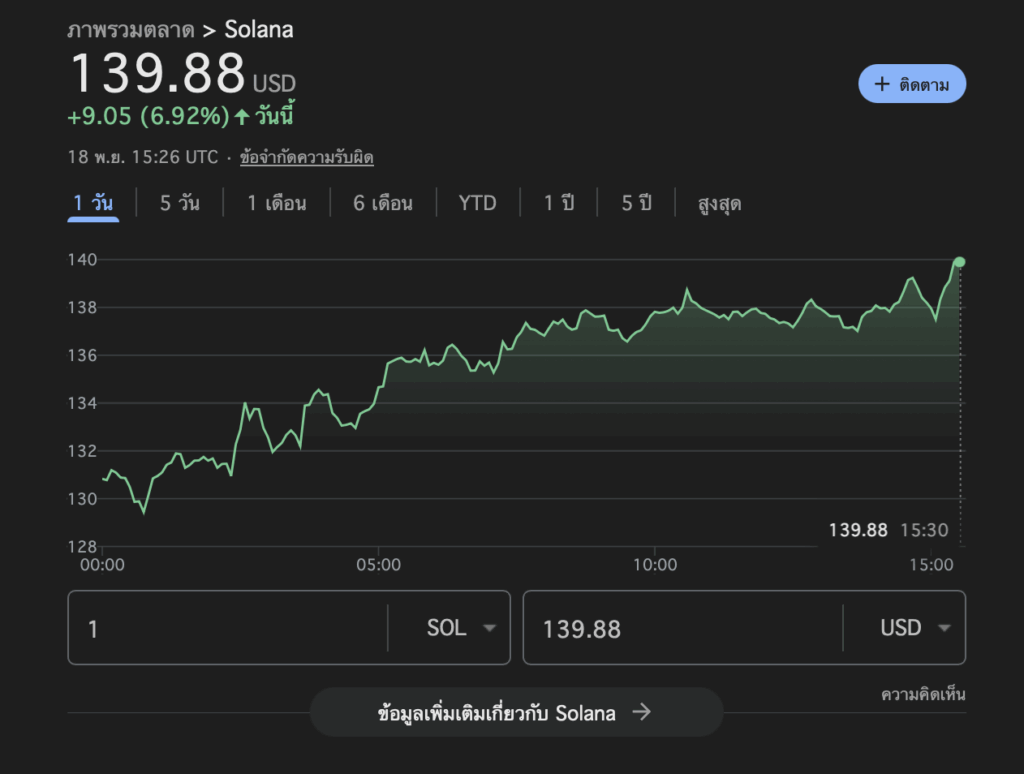The height and width of the screenshot is (774, 1024).
Task: Open the ข้อจำกัดความรับผิด disclaimer link
Action: (x=307, y=157)
